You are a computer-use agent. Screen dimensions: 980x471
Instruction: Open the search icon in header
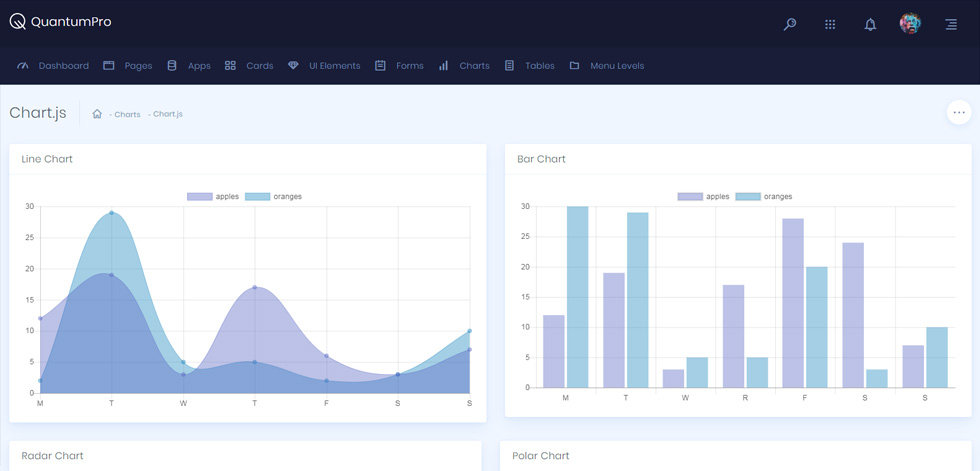tap(790, 24)
